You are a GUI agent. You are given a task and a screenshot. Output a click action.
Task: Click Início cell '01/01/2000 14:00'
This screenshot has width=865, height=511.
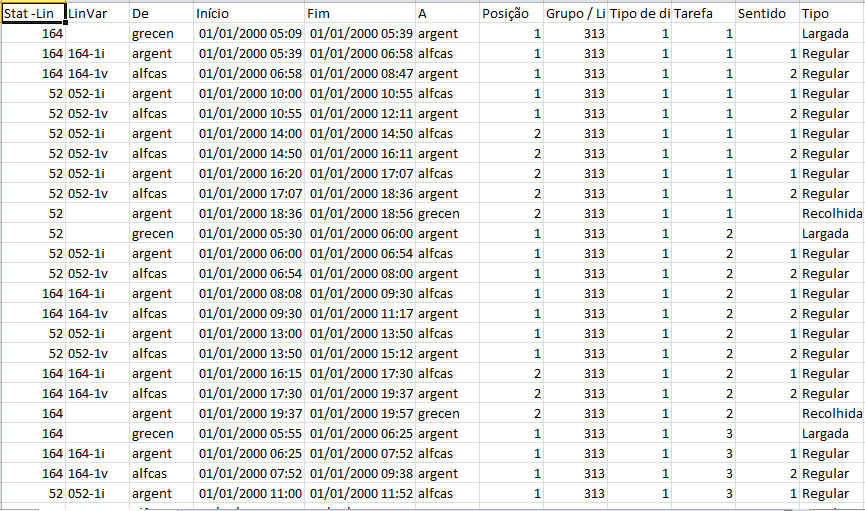click(x=249, y=134)
